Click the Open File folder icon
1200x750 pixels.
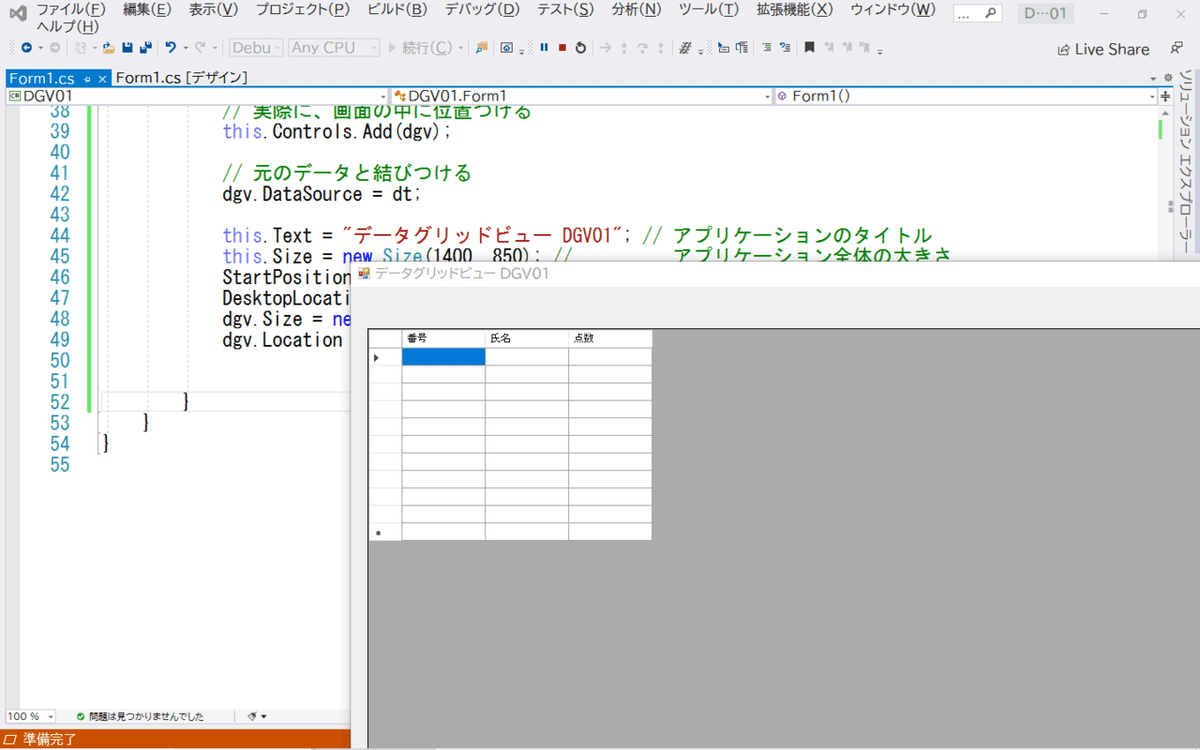(x=109, y=48)
